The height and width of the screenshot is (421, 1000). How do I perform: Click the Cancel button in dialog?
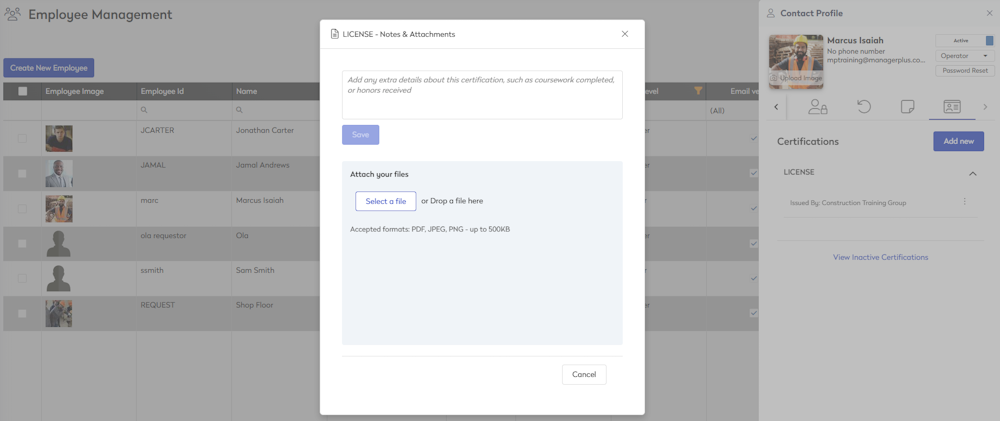click(584, 374)
